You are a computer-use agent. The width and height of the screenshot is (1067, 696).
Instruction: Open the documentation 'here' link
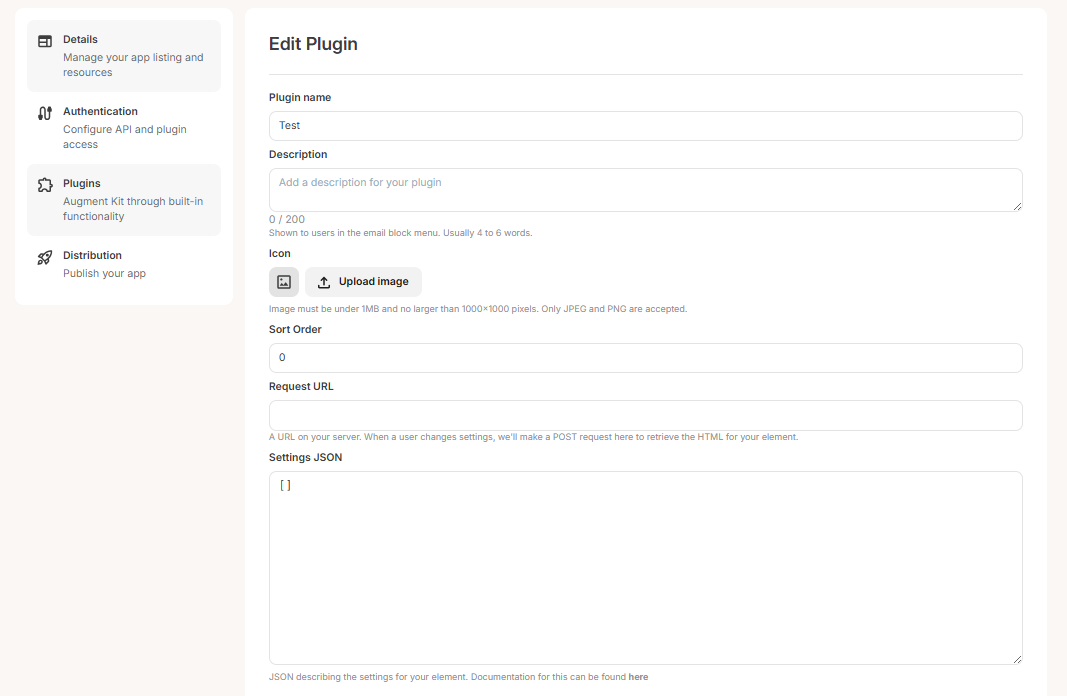tap(638, 677)
